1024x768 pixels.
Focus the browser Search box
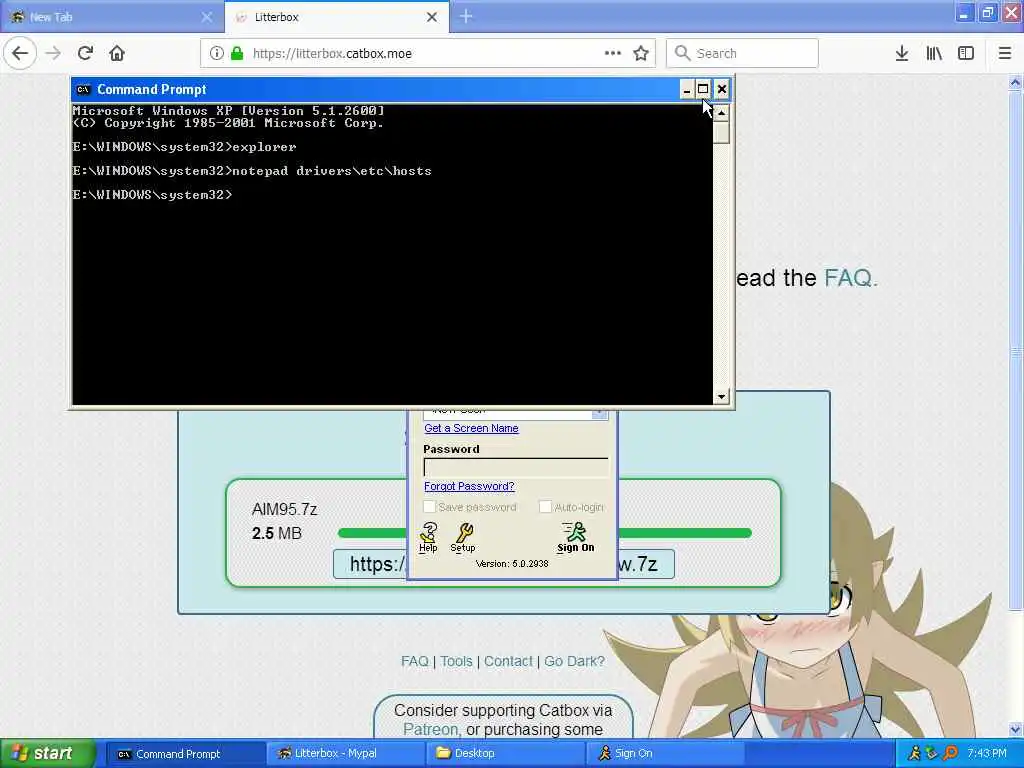742,53
